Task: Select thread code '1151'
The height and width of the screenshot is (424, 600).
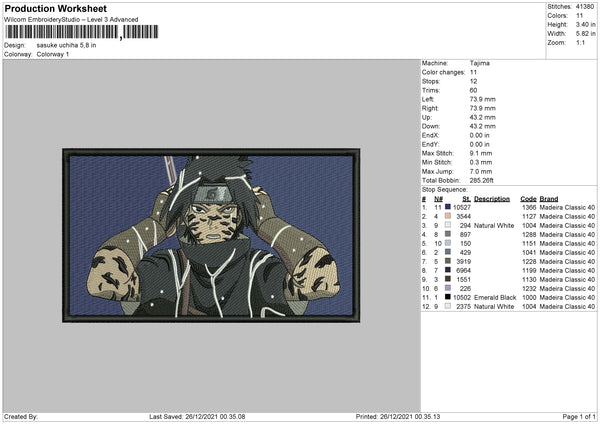Action: tap(529, 243)
